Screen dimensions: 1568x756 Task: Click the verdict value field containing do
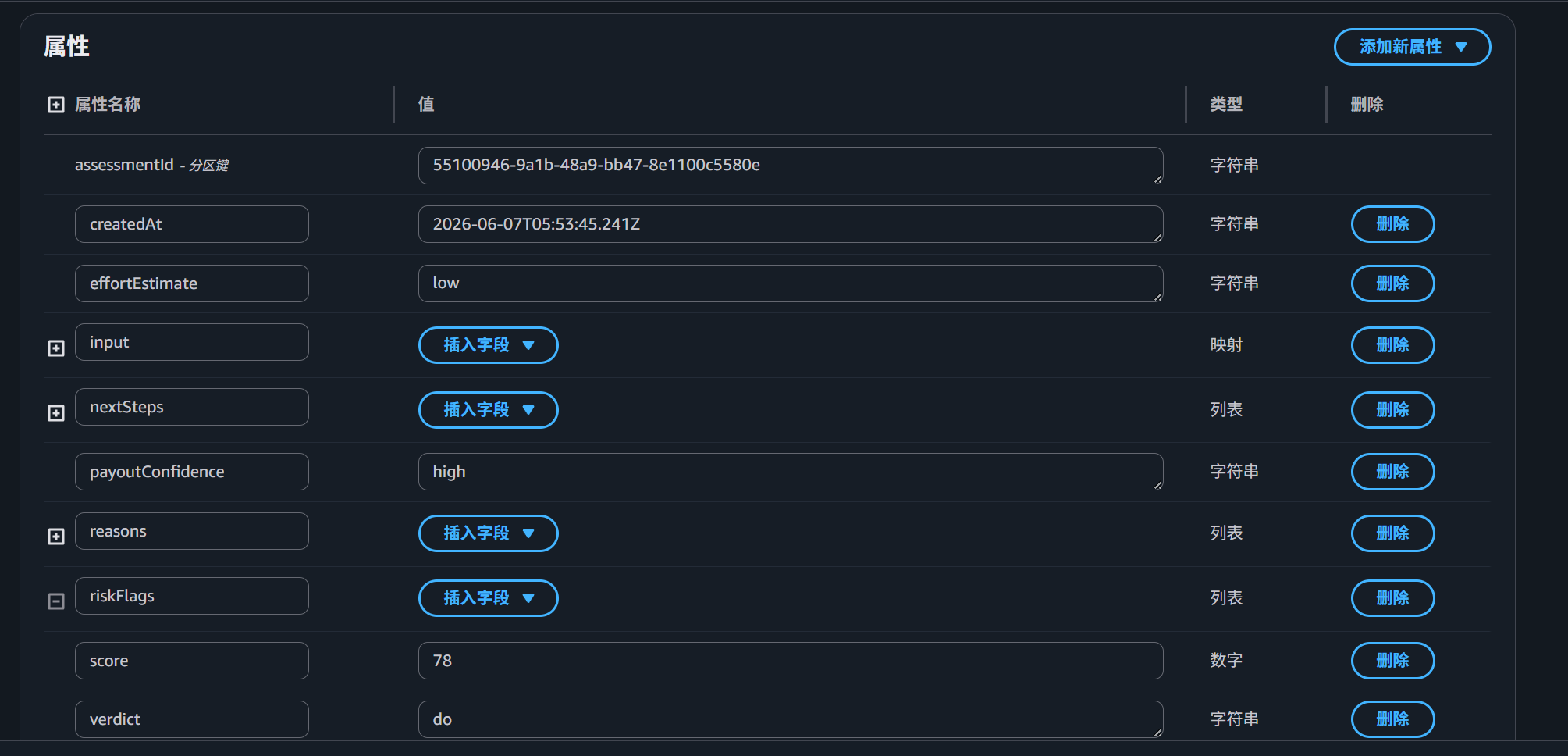[791, 719]
